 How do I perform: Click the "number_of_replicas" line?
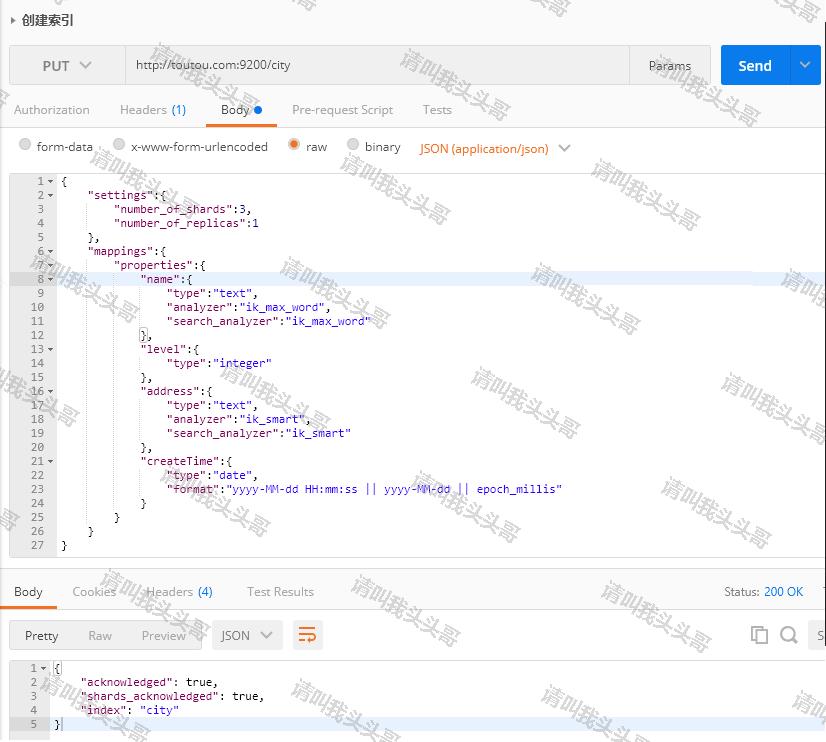point(186,223)
